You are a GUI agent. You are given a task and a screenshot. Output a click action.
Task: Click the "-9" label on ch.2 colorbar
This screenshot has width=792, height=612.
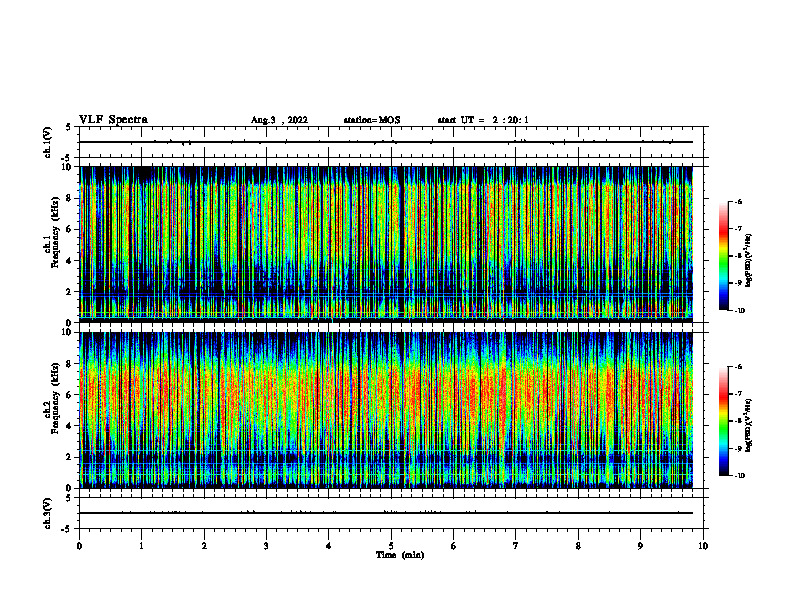pyautogui.click(x=738, y=448)
